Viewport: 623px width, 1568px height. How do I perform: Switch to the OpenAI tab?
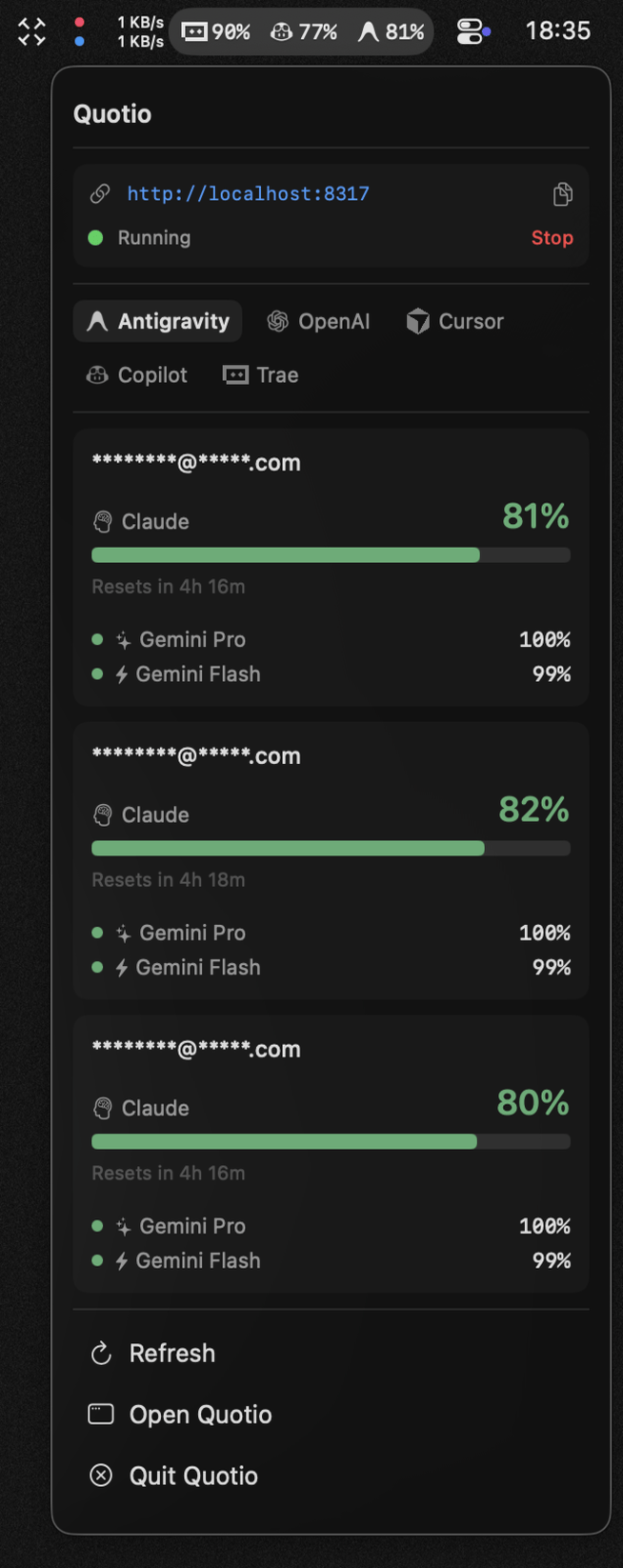(x=318, y=322)
